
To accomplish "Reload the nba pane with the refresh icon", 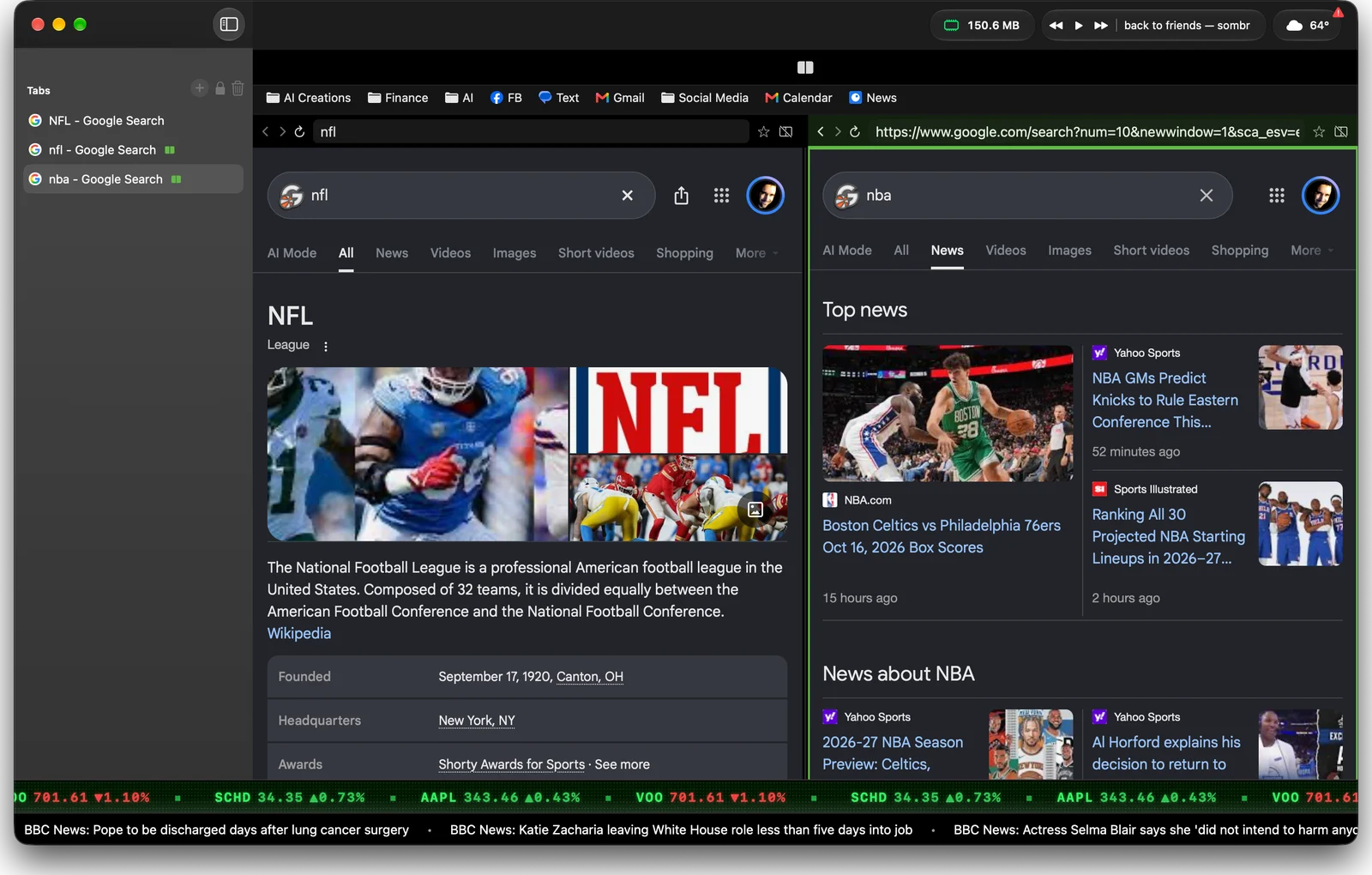I will coord(854,131).
